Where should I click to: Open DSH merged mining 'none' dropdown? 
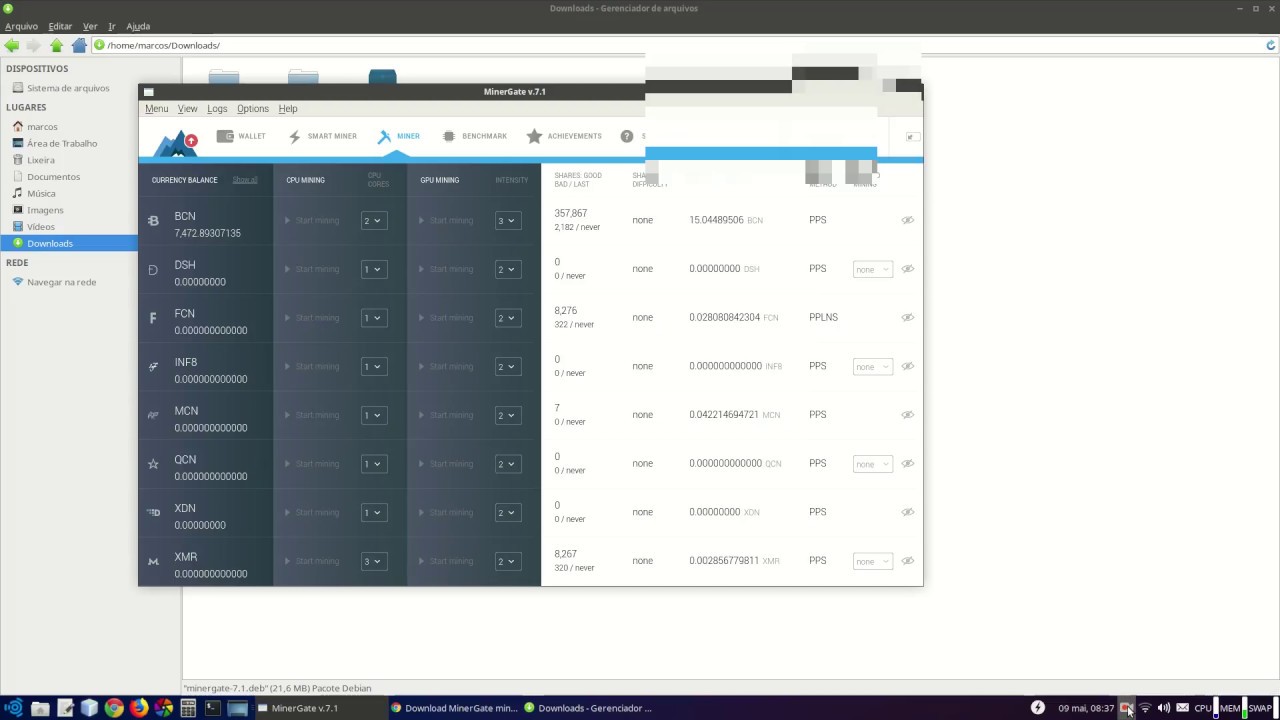[872, 269]
